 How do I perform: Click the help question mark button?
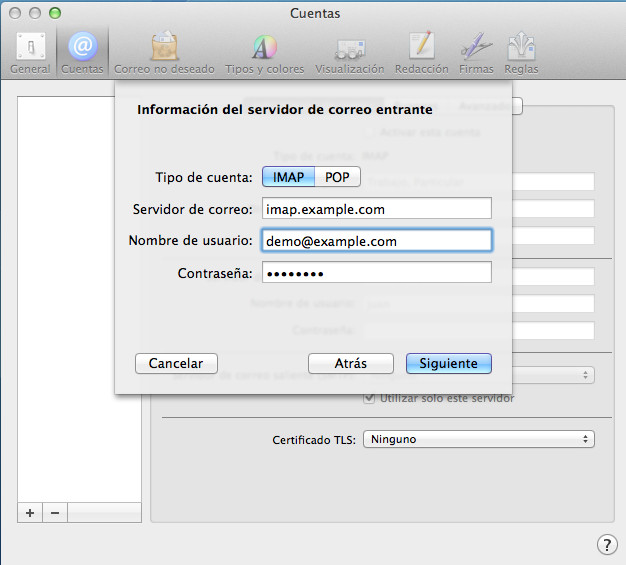(606, 544)
